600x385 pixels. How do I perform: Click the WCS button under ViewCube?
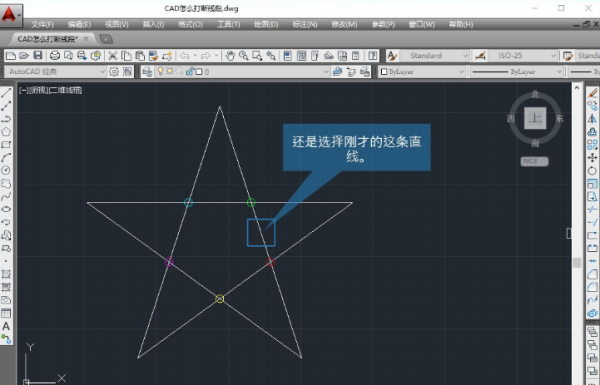pos(534,161)
